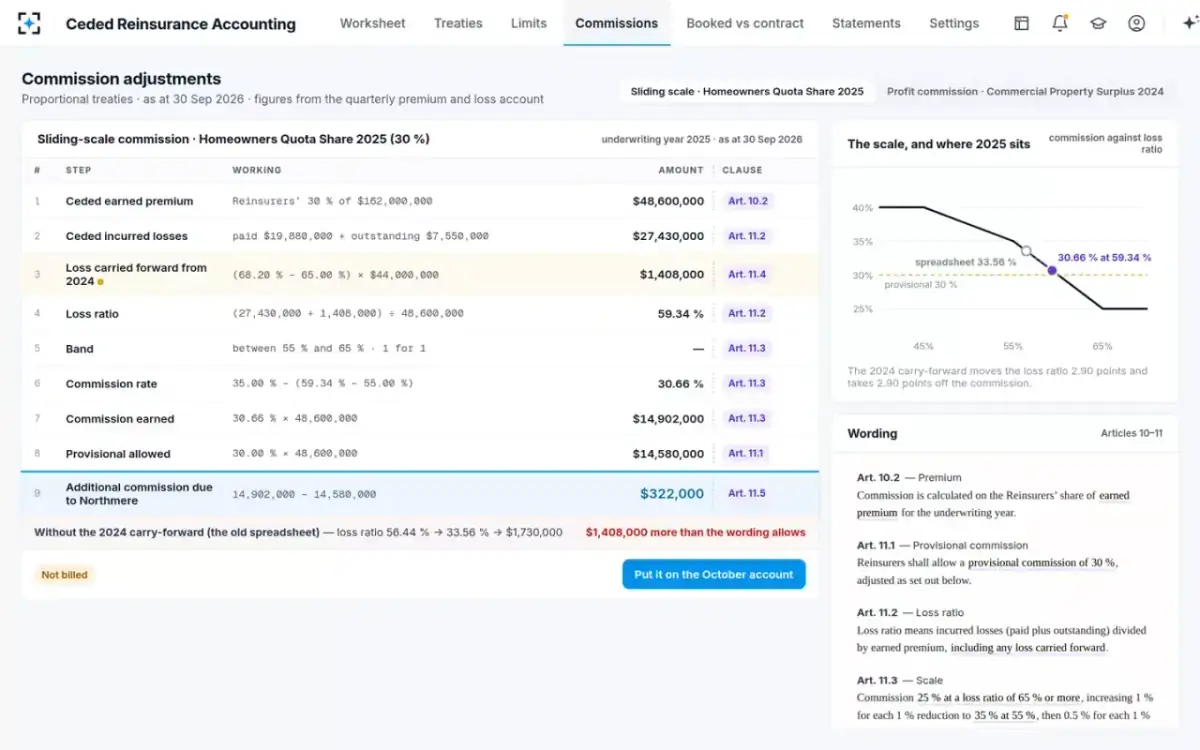Image resolution: width=1200 pixels, height=750 pixels.
Task: Switch to the Statements tab
Action: click(x=866, y=23)
